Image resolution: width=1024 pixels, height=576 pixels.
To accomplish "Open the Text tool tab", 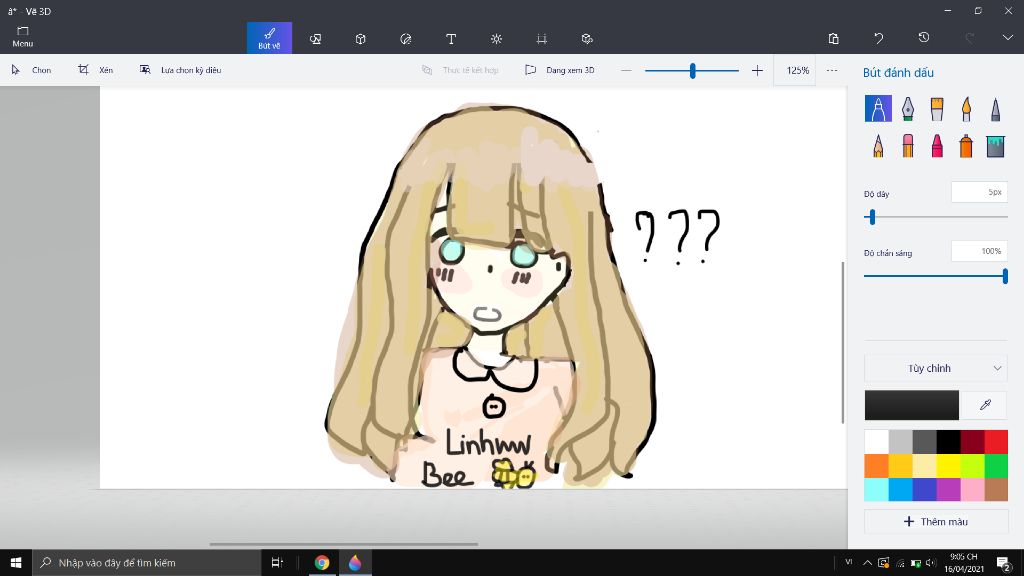I will point(451,39).
